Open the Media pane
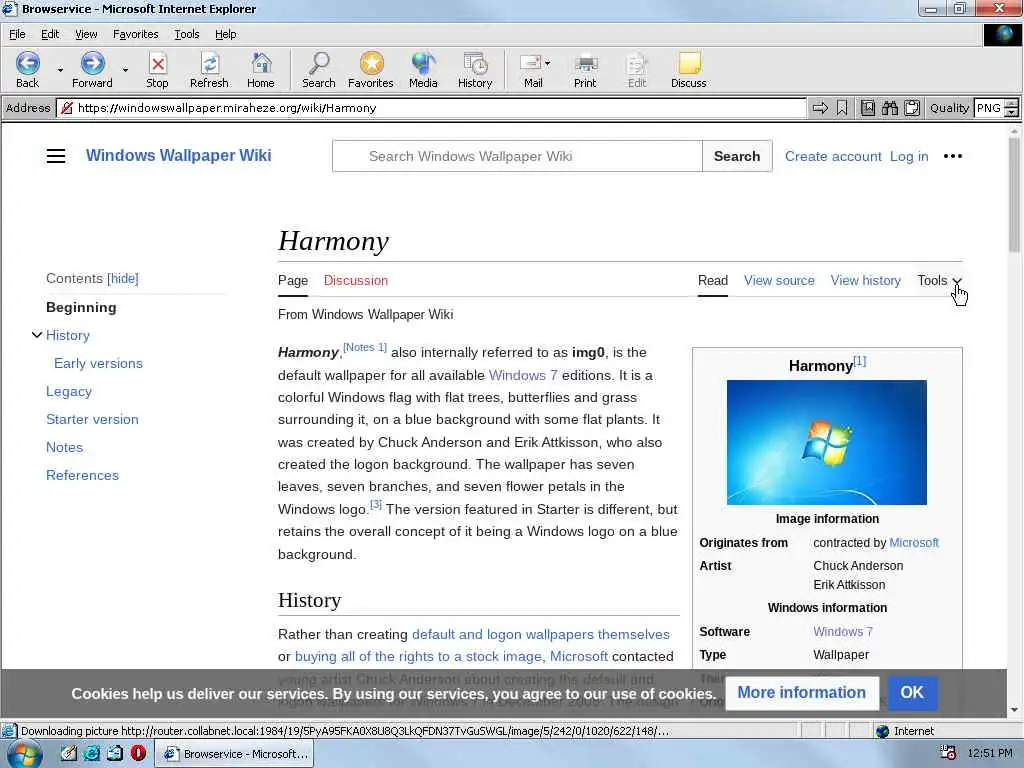 point(423,69)
